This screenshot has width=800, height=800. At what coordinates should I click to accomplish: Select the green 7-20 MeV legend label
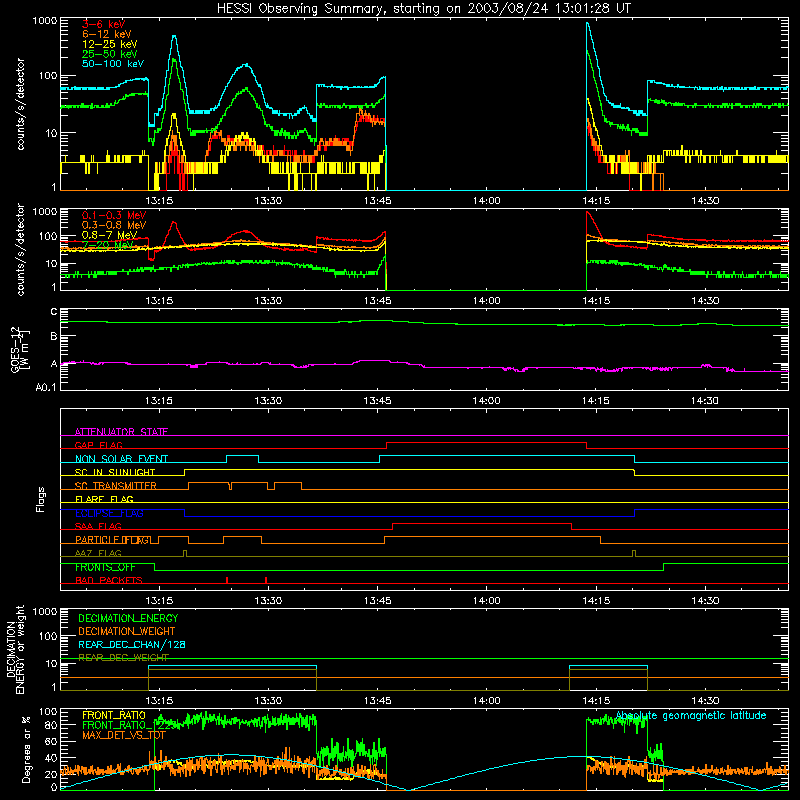108,245
